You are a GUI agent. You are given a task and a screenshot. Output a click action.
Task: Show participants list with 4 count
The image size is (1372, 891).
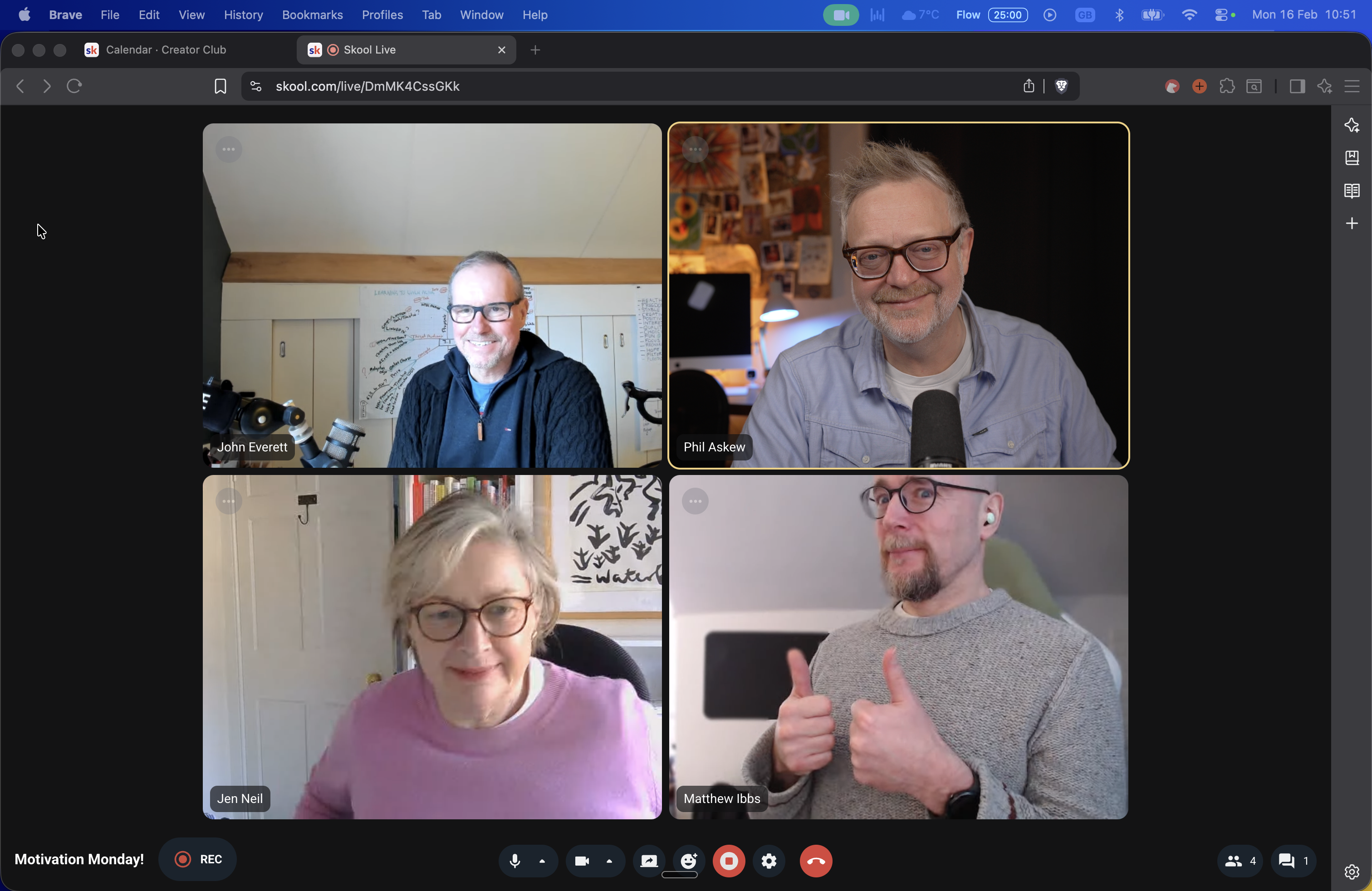tap(1240, 861)
